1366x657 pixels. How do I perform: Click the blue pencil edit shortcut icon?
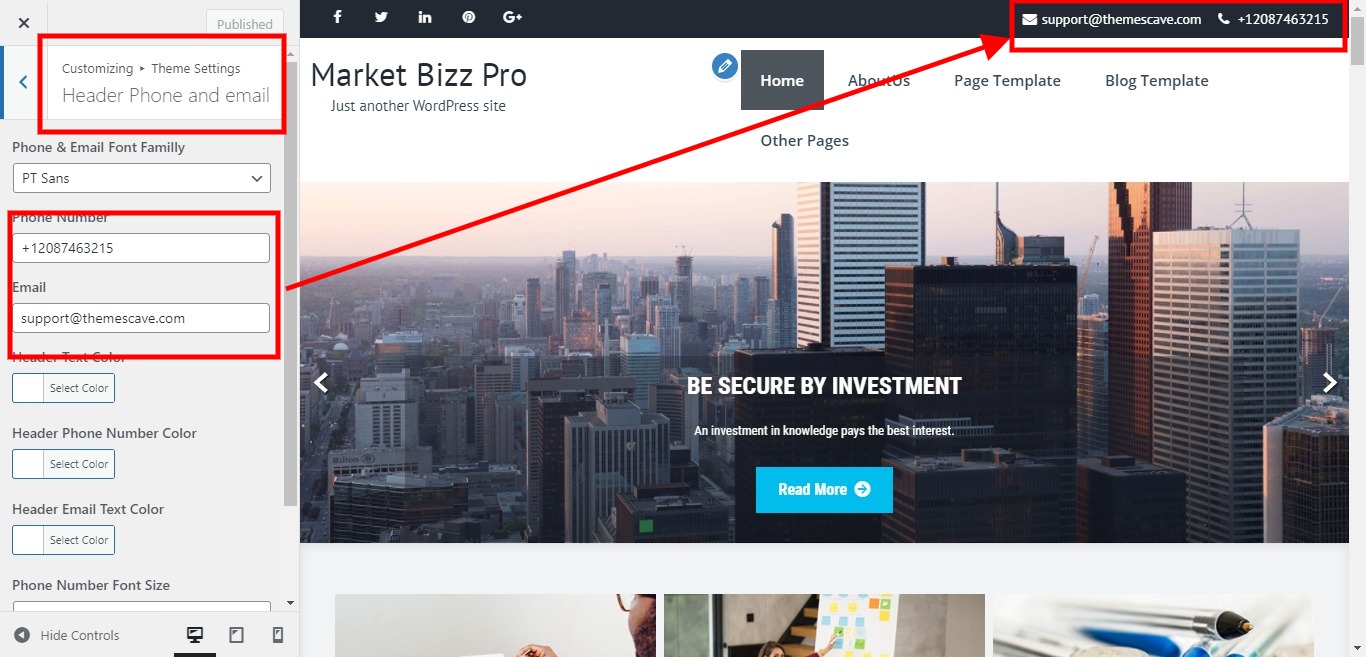pos(724,66)
